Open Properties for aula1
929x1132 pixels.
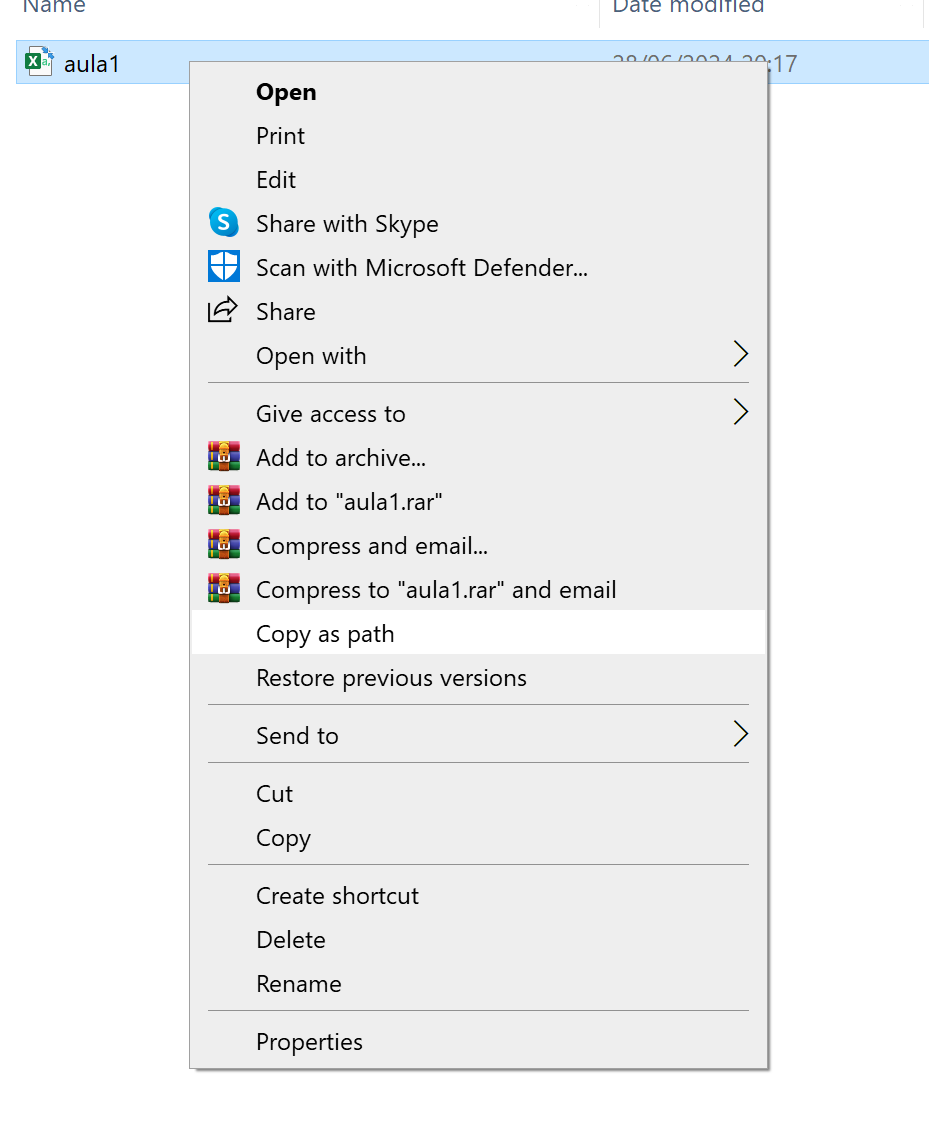[x=309, y=1042]
